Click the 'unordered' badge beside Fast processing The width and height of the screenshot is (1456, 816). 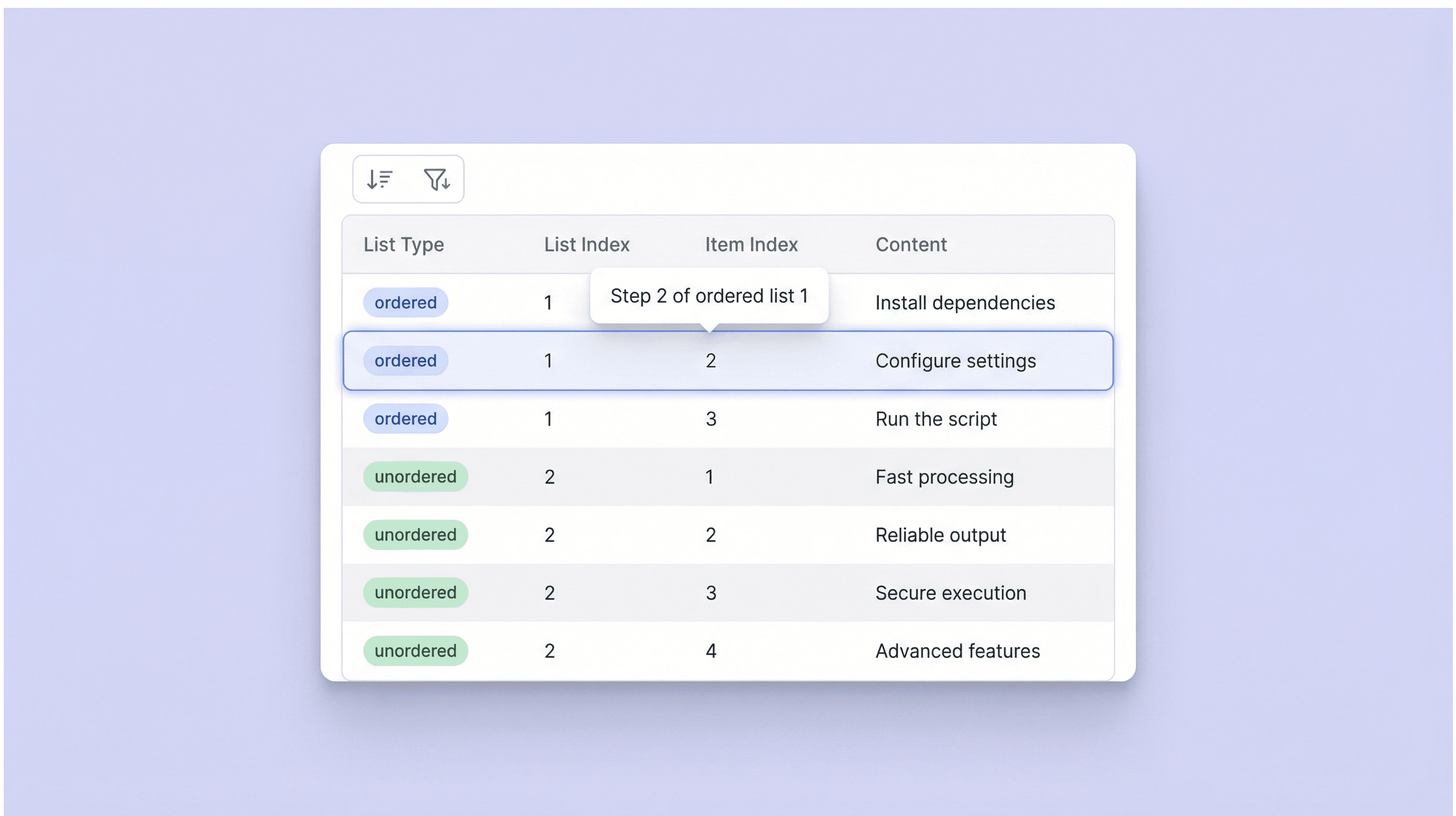pyautogui.click(x=415, y=476)
